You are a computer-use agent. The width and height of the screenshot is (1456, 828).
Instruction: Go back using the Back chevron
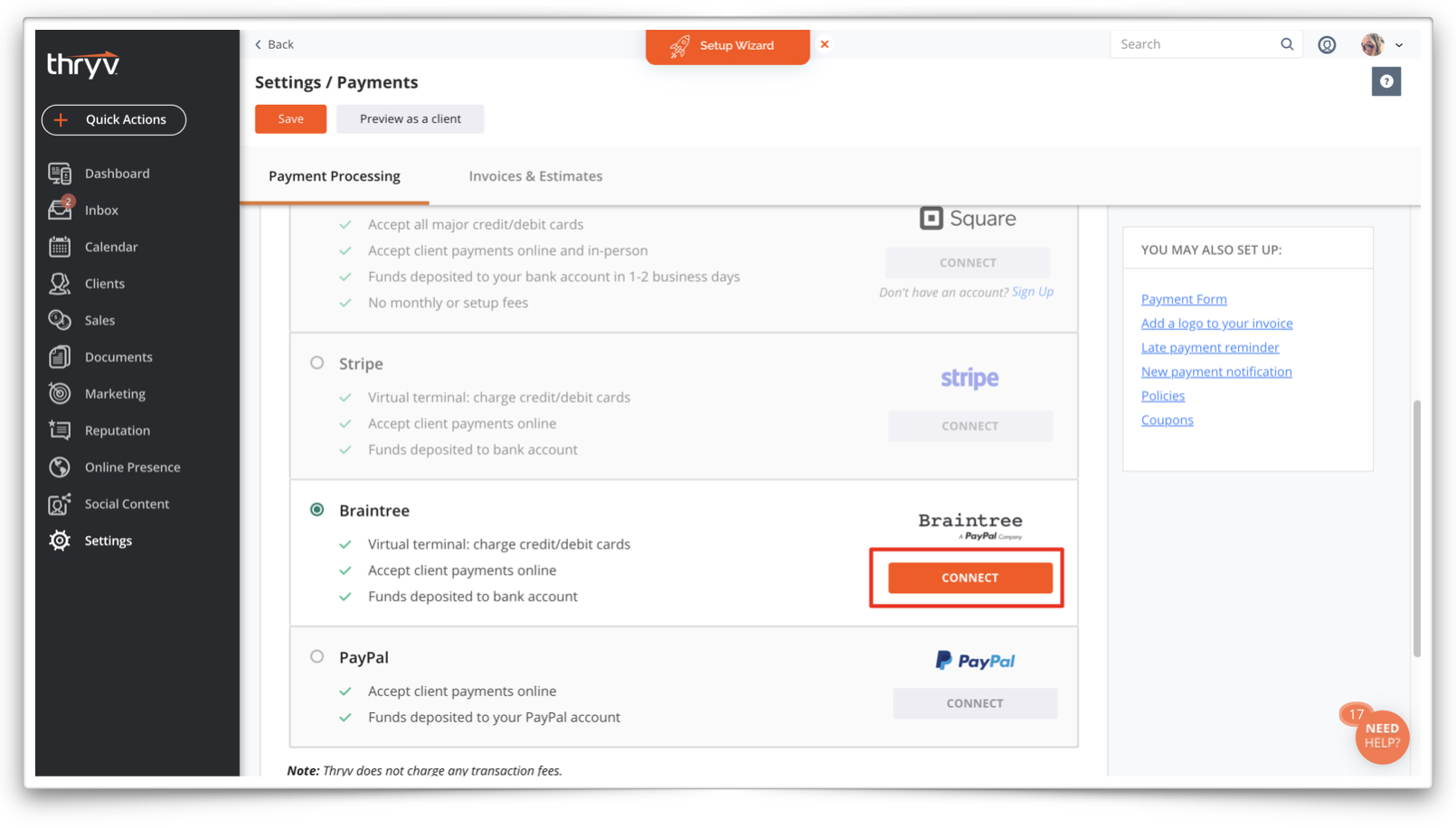[x=259, y=44]
